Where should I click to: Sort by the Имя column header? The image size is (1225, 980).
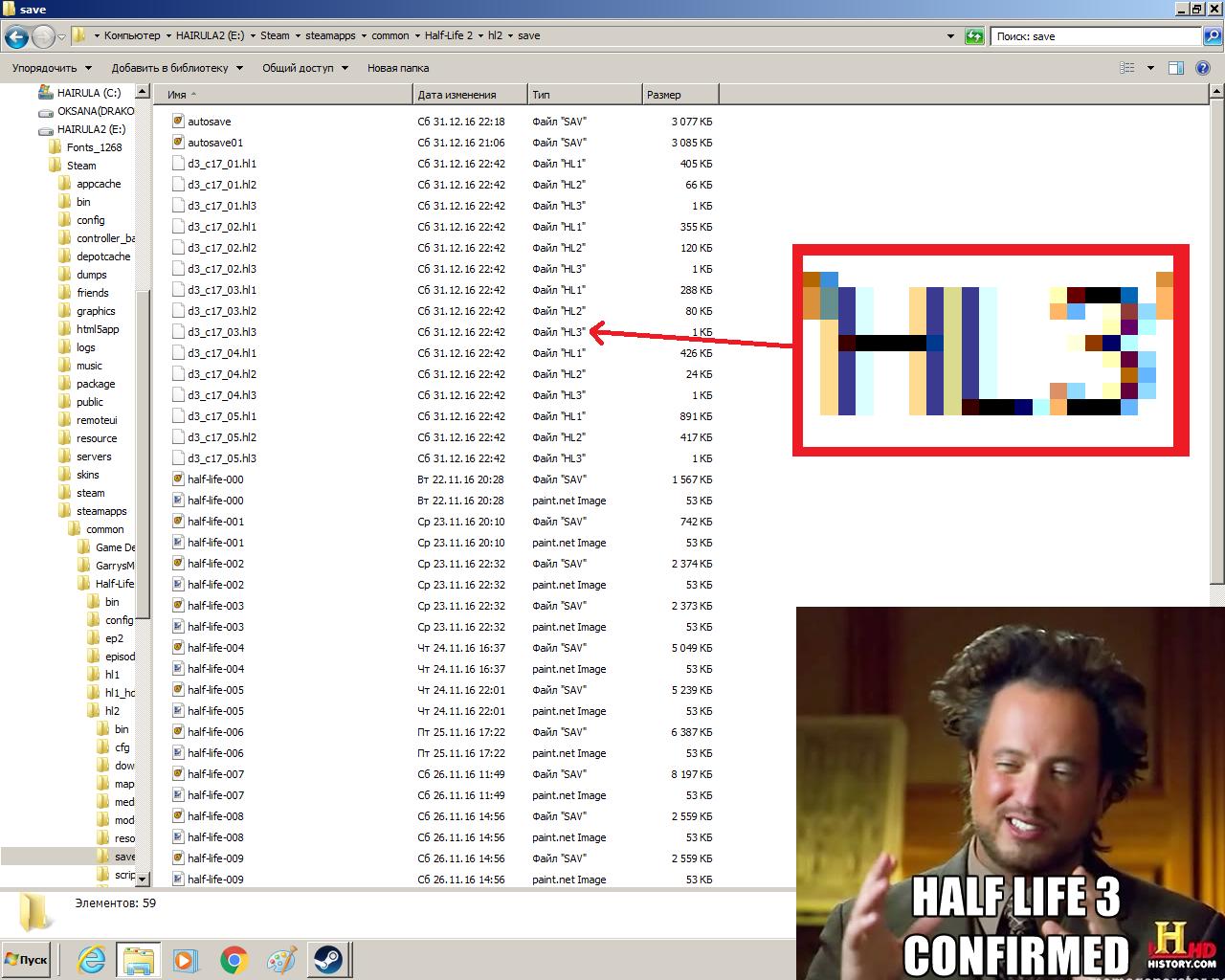[x=283, y=95]
